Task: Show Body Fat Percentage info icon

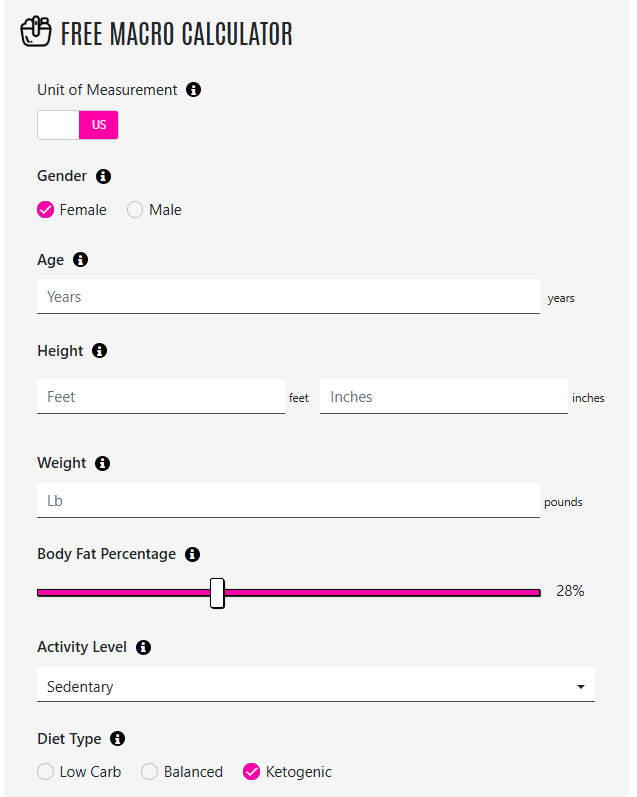Action: 192,554
